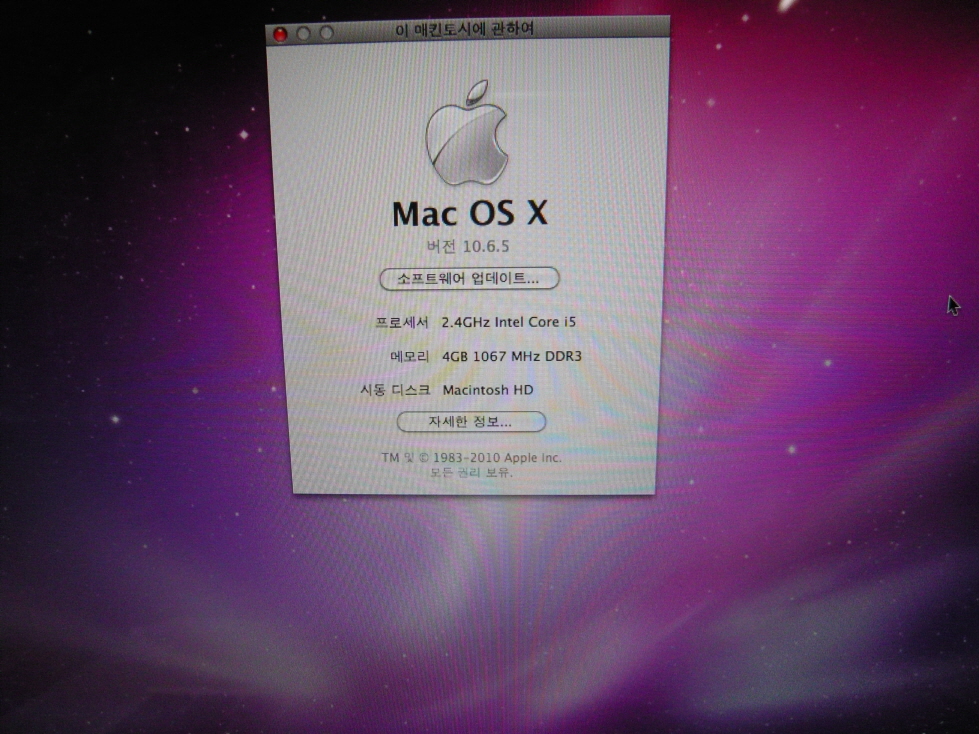The height and width of the screenshot is (734, 979).
Task: Click the 시동 디스크 label
Action: click(395, 389)
